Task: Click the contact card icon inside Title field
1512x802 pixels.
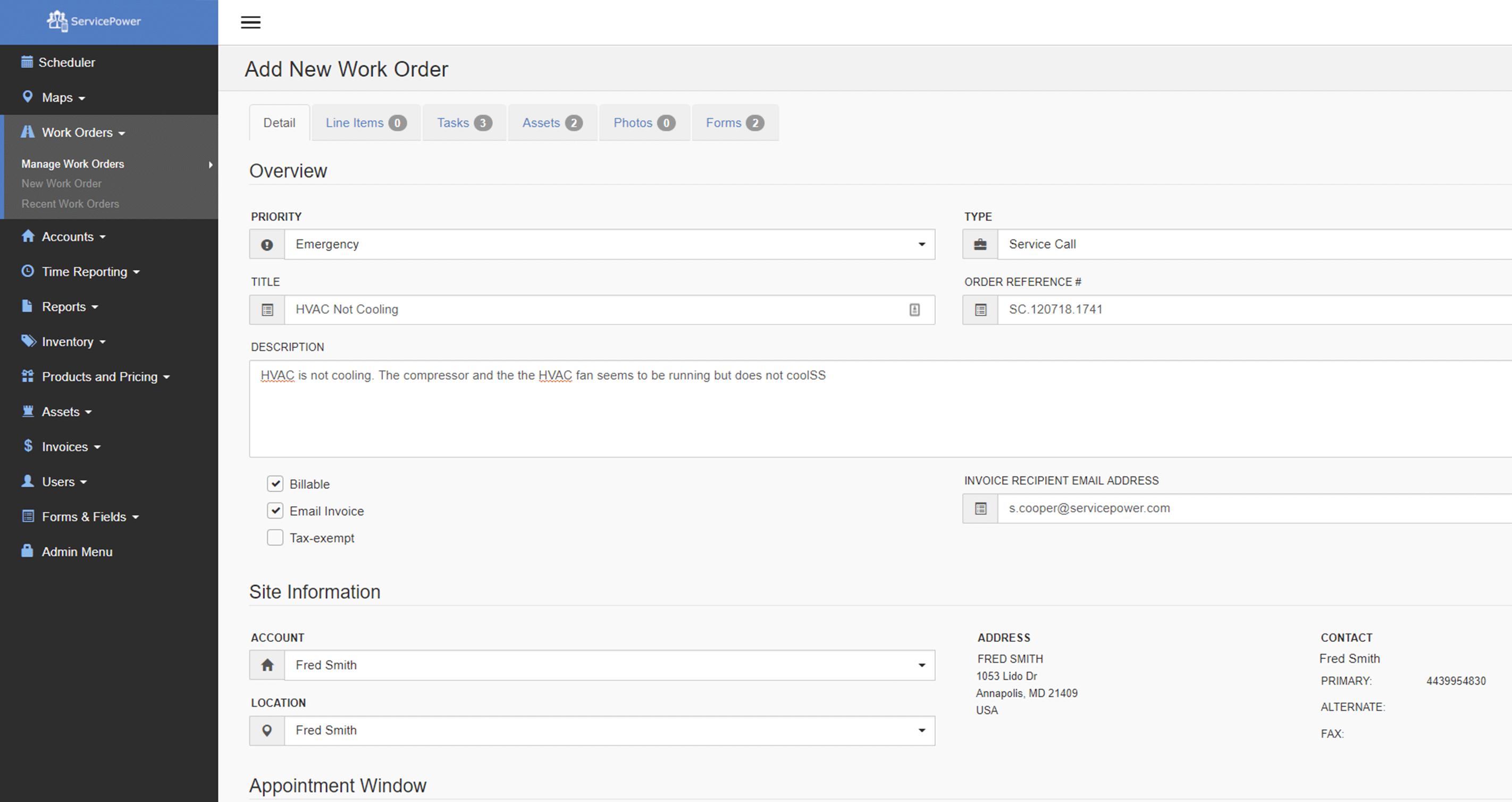Action: pos(914,310)
